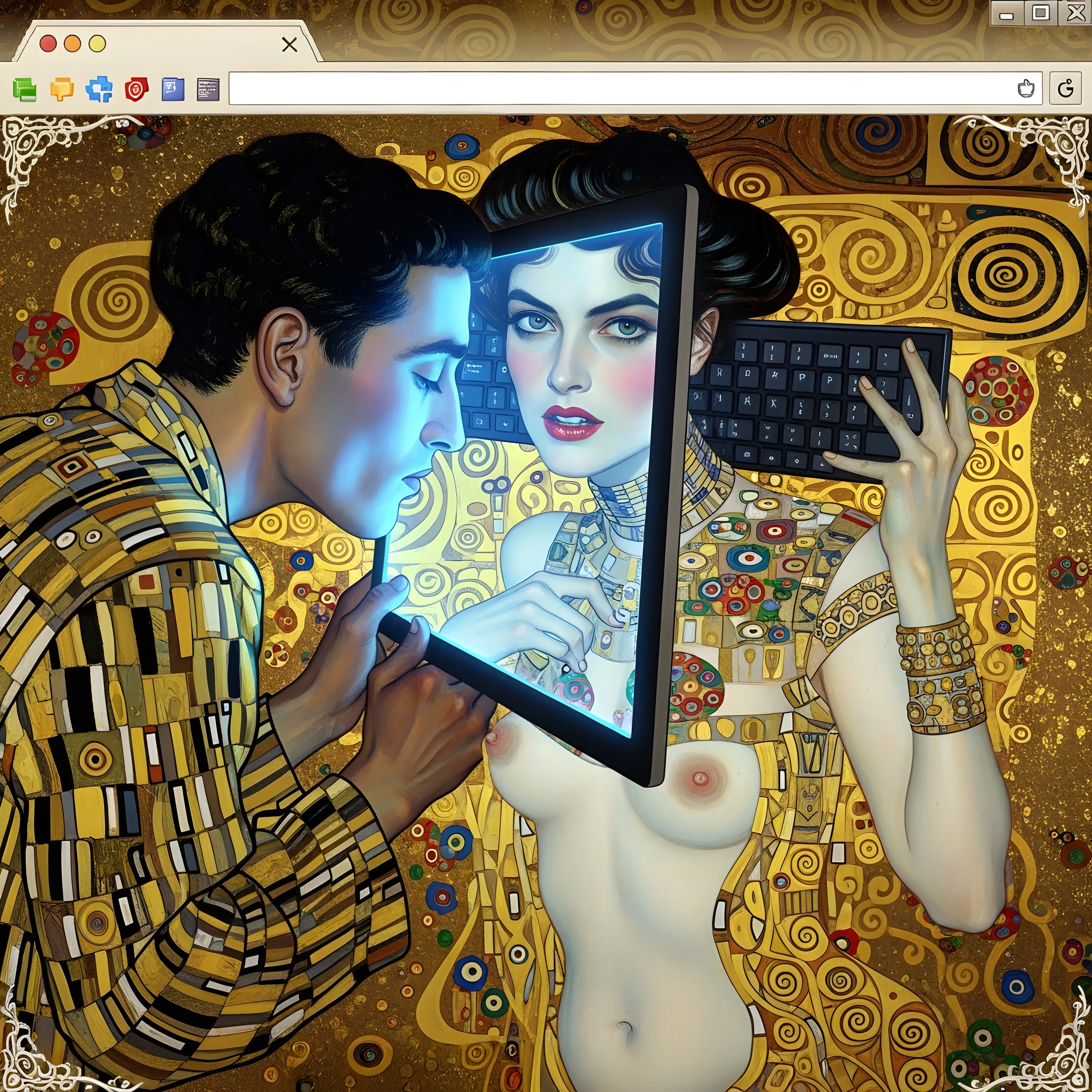Click the red shield toolbar icon
Image resolution: width=1092 pixels, height=1092 pixels.
[136, 89]
